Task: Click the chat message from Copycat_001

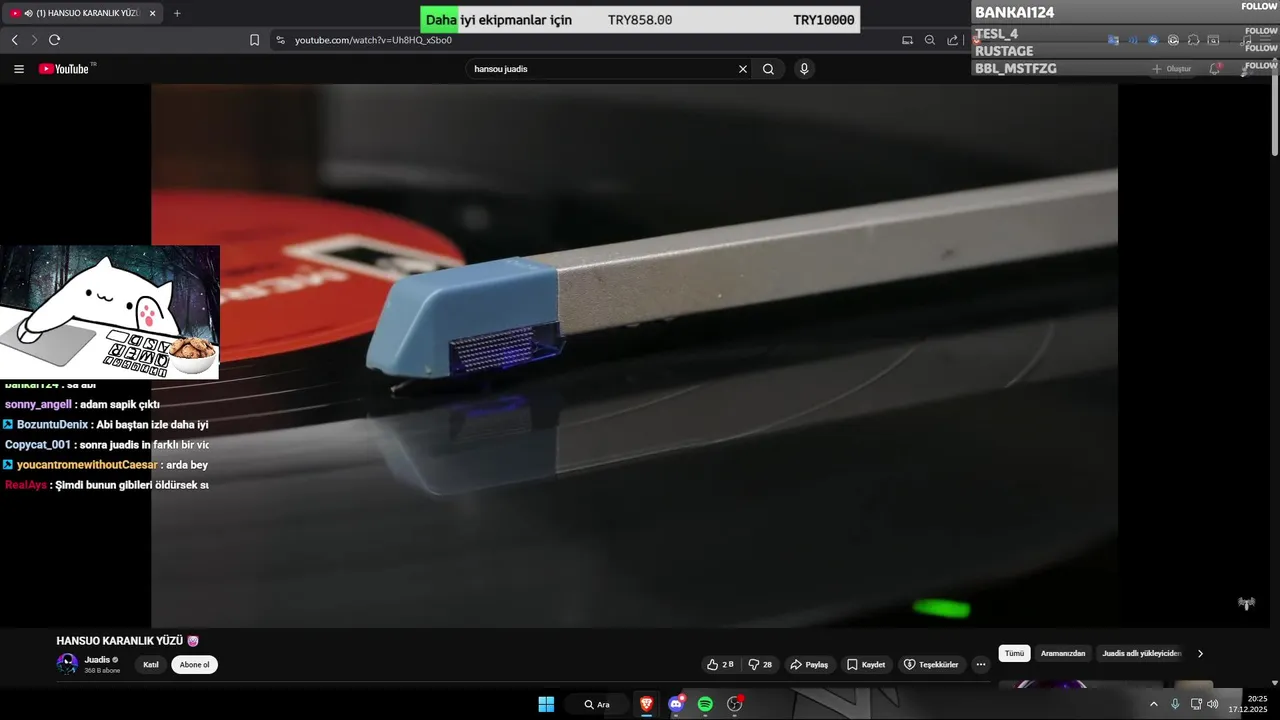Action: pyautogui.click(x=106, y=444)
